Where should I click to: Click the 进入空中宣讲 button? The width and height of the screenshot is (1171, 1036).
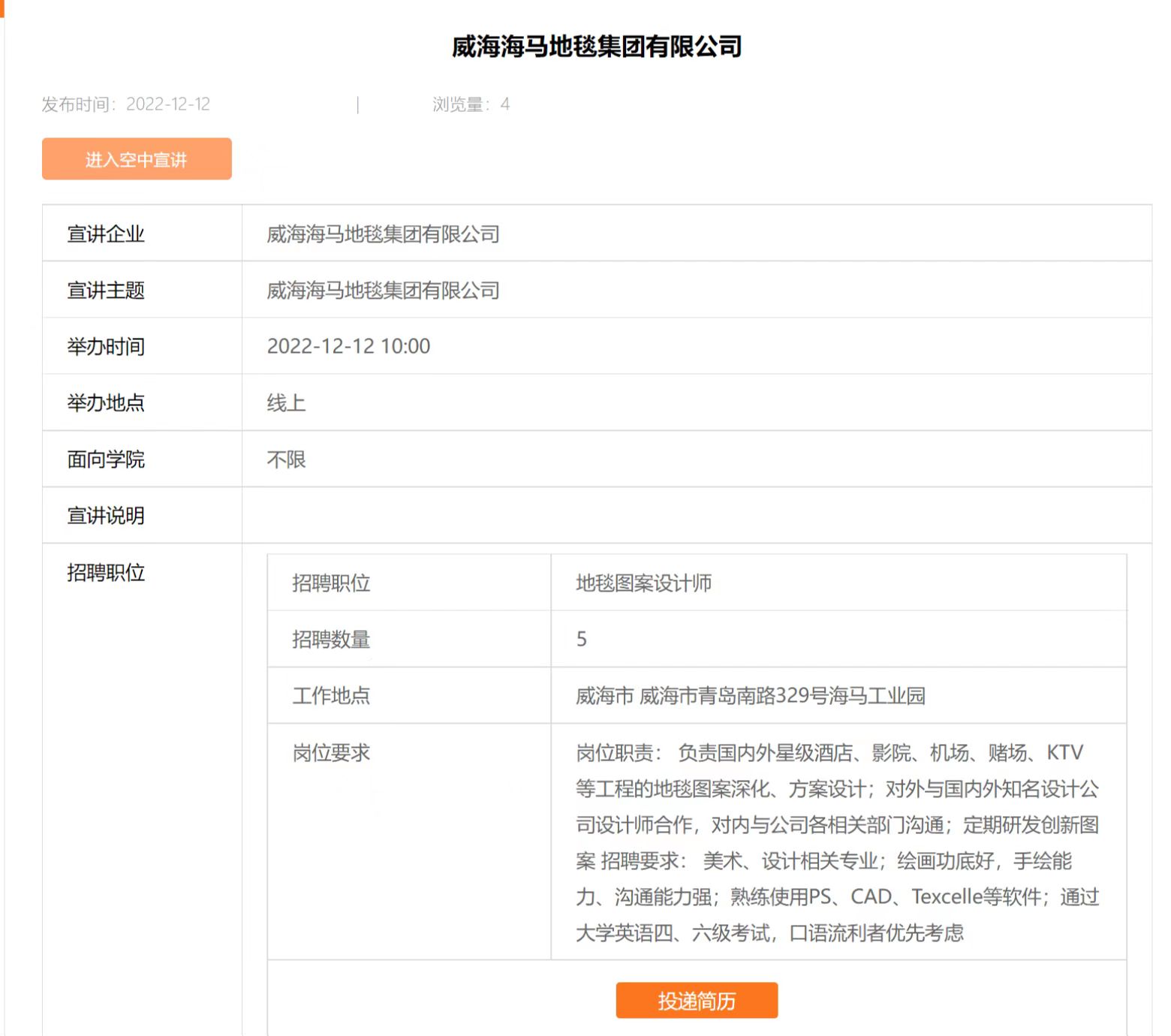coord(137,158)
